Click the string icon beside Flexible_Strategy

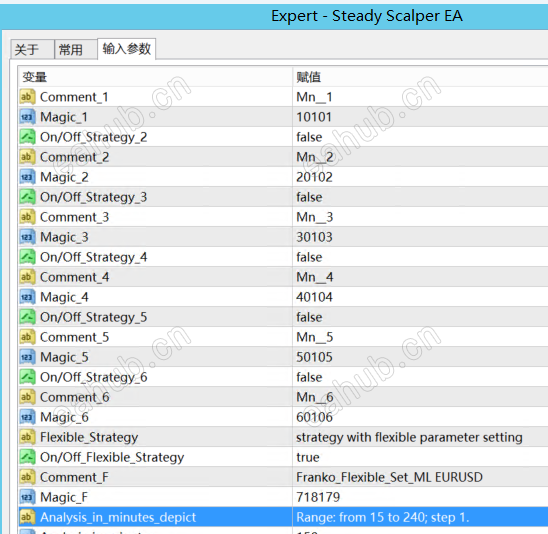tap(27, 437)
